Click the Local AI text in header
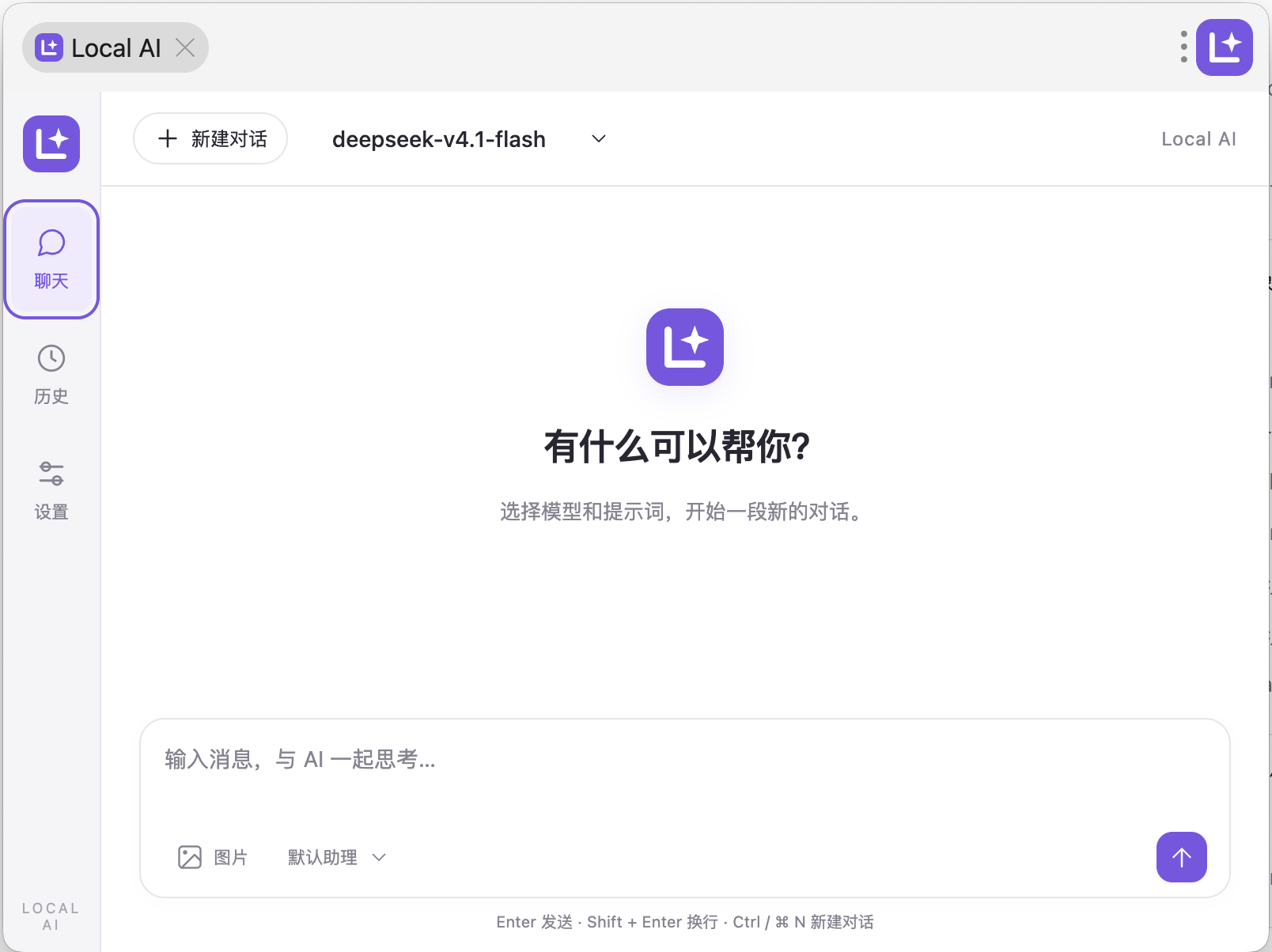Viewport: 1272px width, 952px height. coord(1198,139)
